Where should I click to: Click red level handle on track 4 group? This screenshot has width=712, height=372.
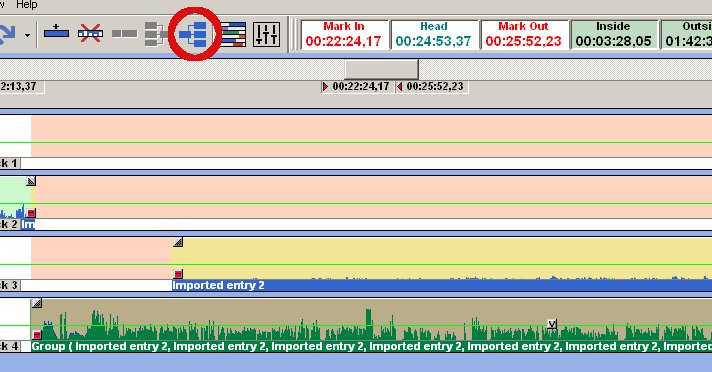(37, 335)
